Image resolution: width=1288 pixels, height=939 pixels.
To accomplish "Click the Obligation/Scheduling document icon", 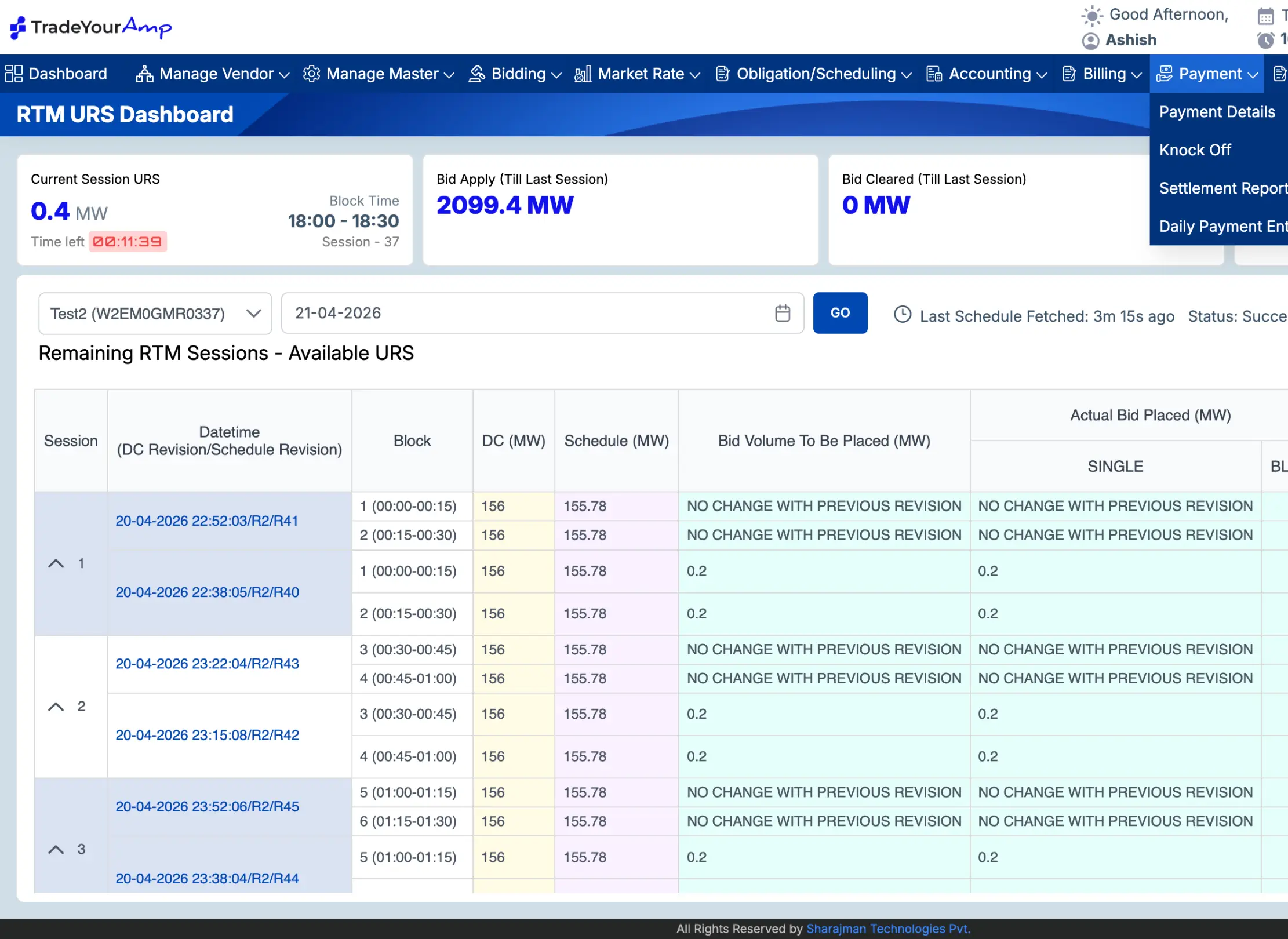I will (x=722, y=74).
